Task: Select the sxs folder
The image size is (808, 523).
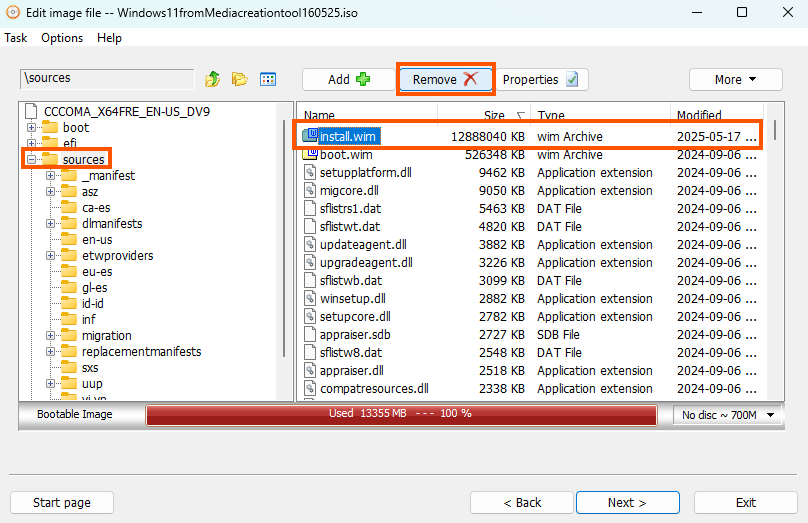Action: pyautogui.click(x=90, y=367)
